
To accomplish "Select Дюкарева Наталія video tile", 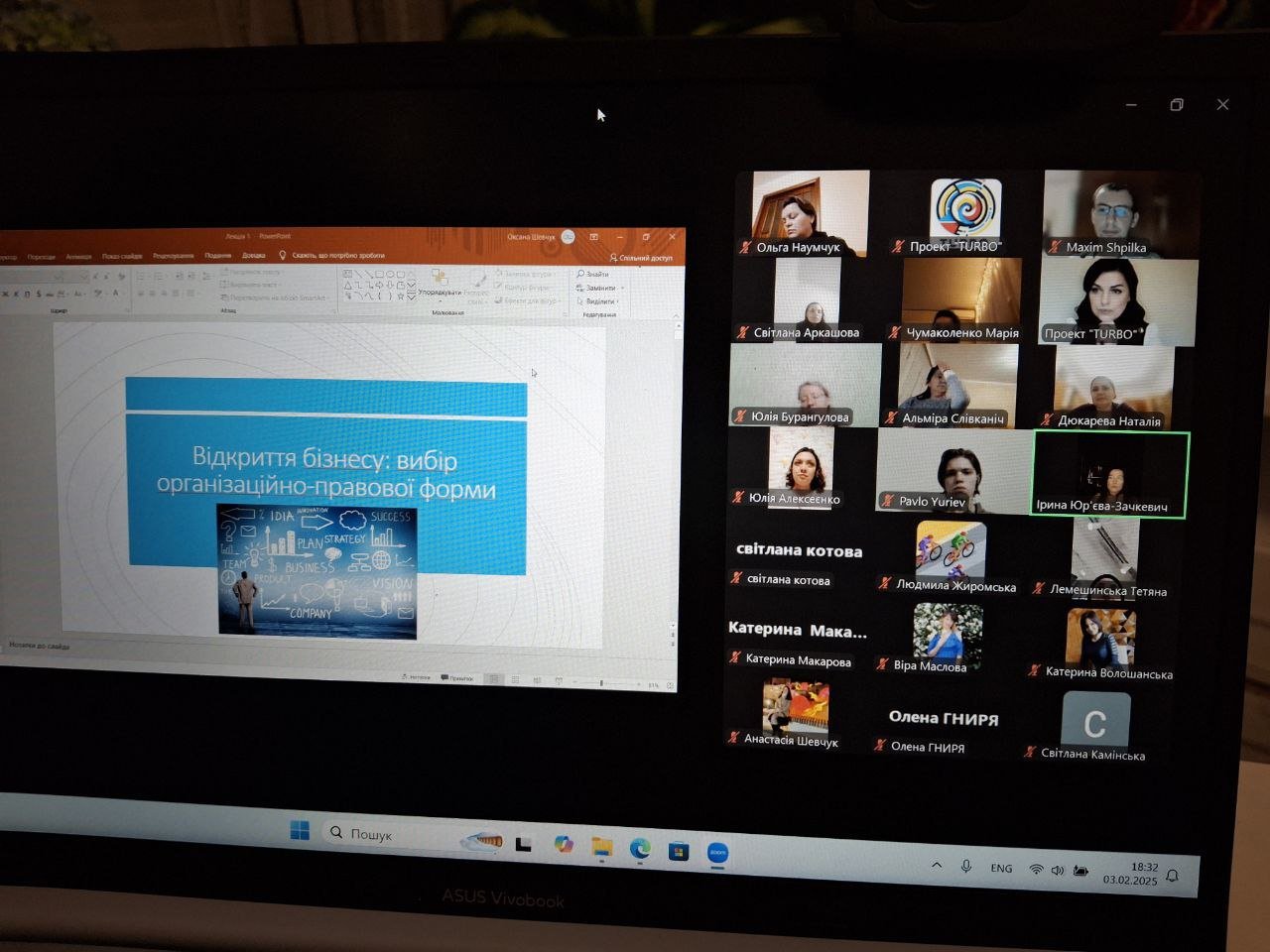I will 1111,388.
